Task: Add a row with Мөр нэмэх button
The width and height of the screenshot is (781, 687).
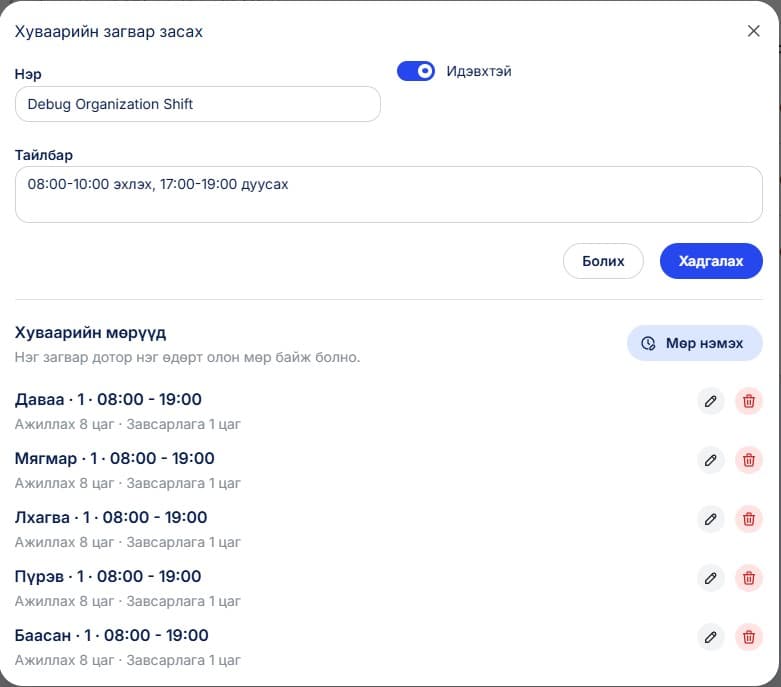Action: click(x=694, y=343)
